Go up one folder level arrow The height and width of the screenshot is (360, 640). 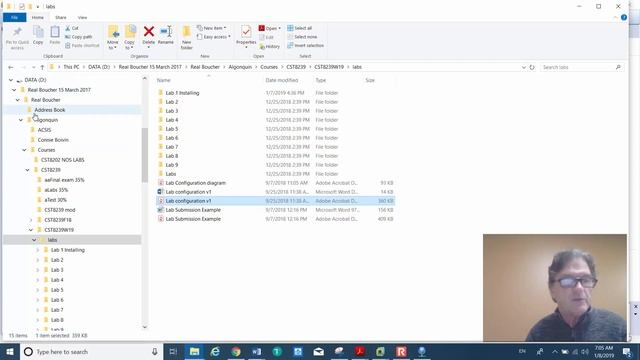coord(42,67)
